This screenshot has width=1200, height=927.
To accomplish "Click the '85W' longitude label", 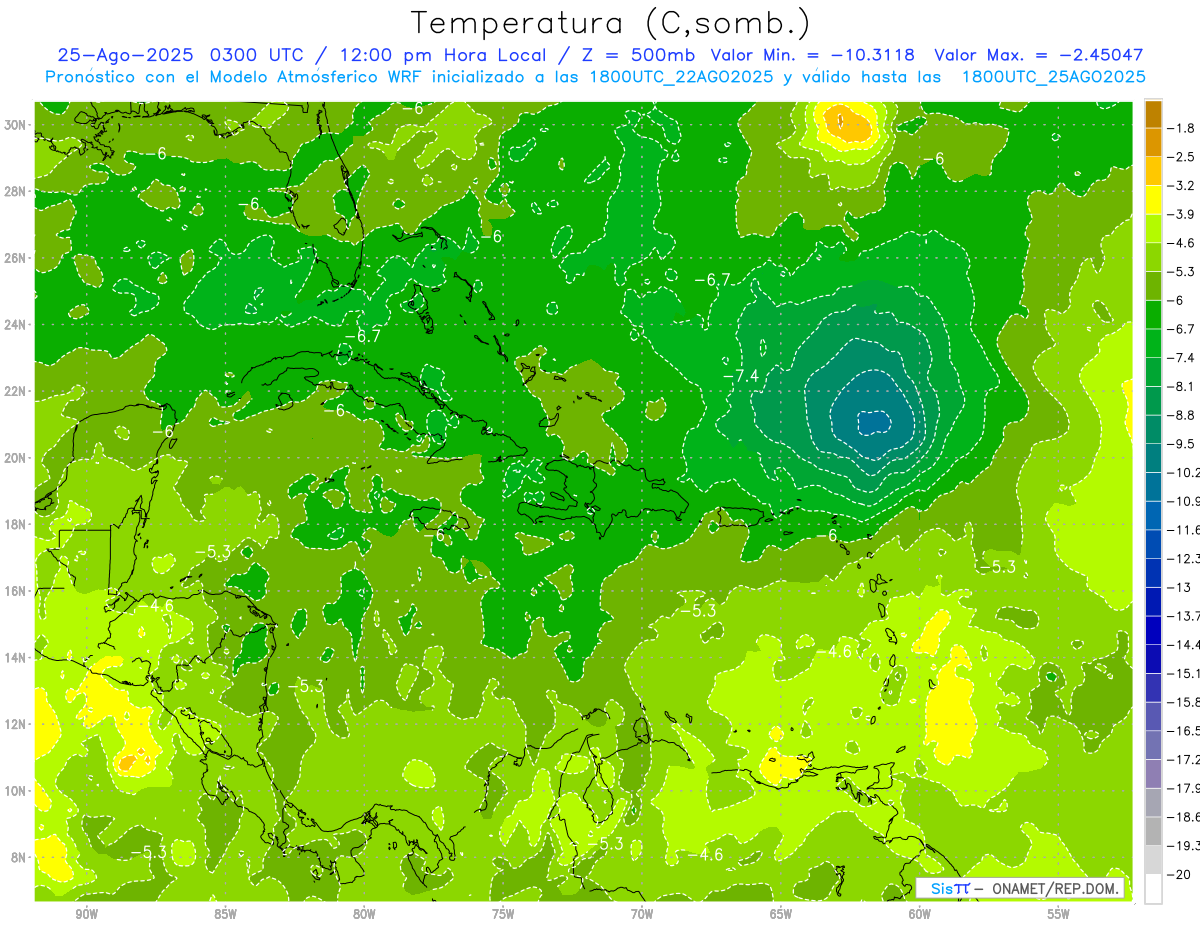I will pyautogui.click(x=225, y=915).
